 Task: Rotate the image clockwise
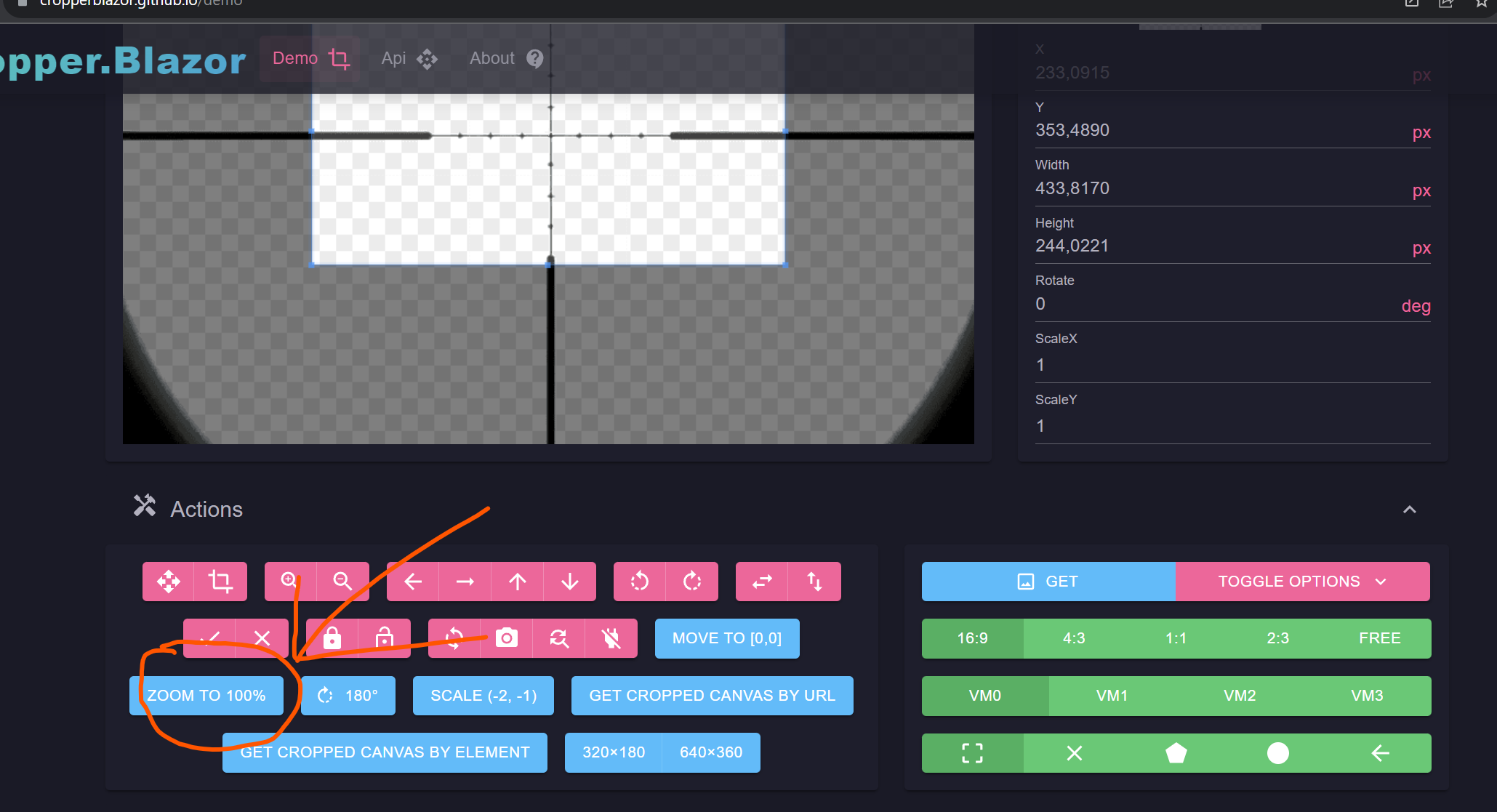[691, 582]
